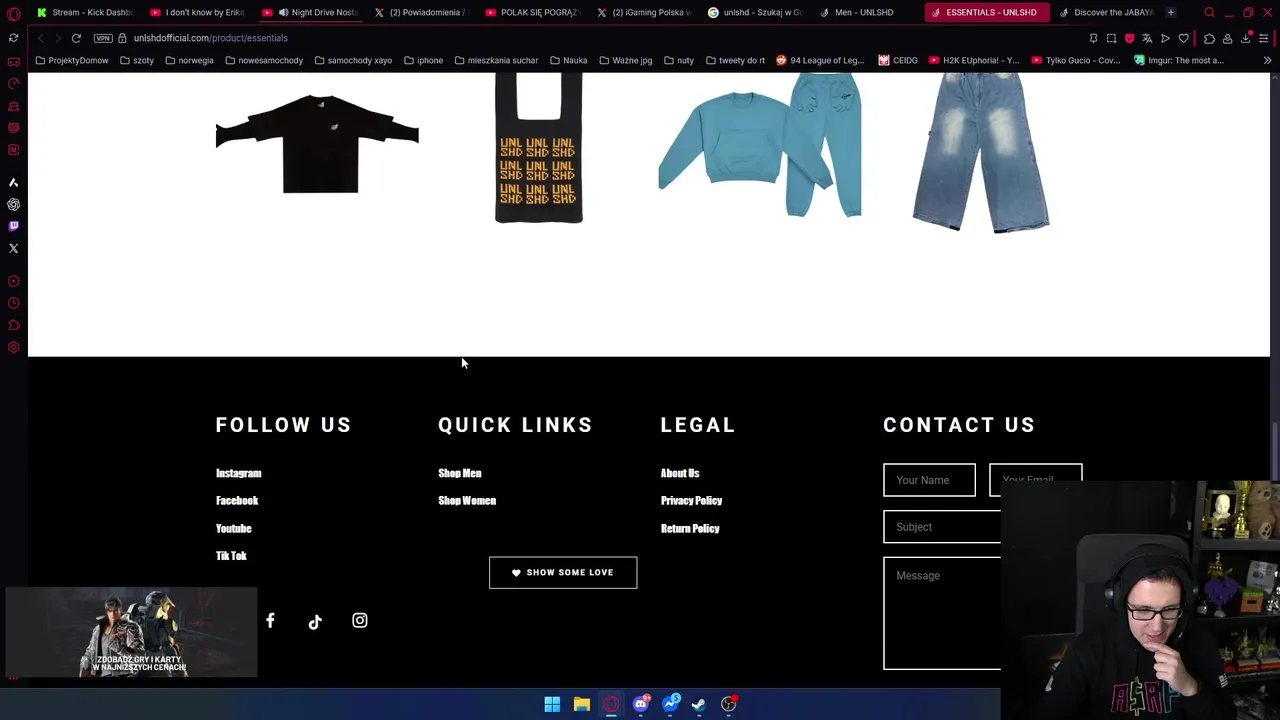1280x720 pixels.
Task: Open the black long sleeve product thumbnail
Action: [x=317, y=143]
